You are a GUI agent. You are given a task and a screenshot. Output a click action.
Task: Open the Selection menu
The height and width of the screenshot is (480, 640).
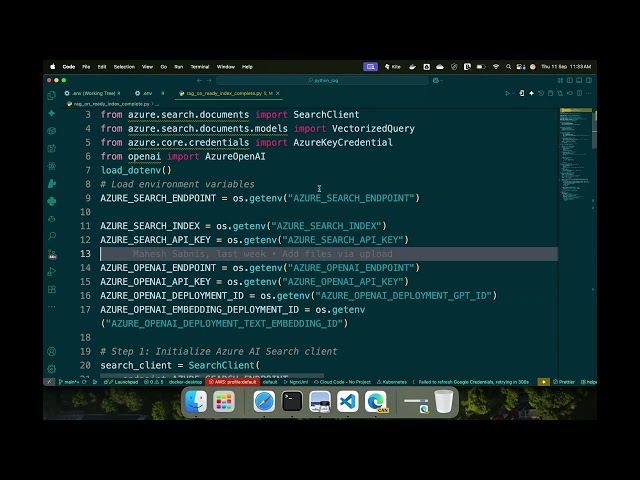click(x=124, y=67)
